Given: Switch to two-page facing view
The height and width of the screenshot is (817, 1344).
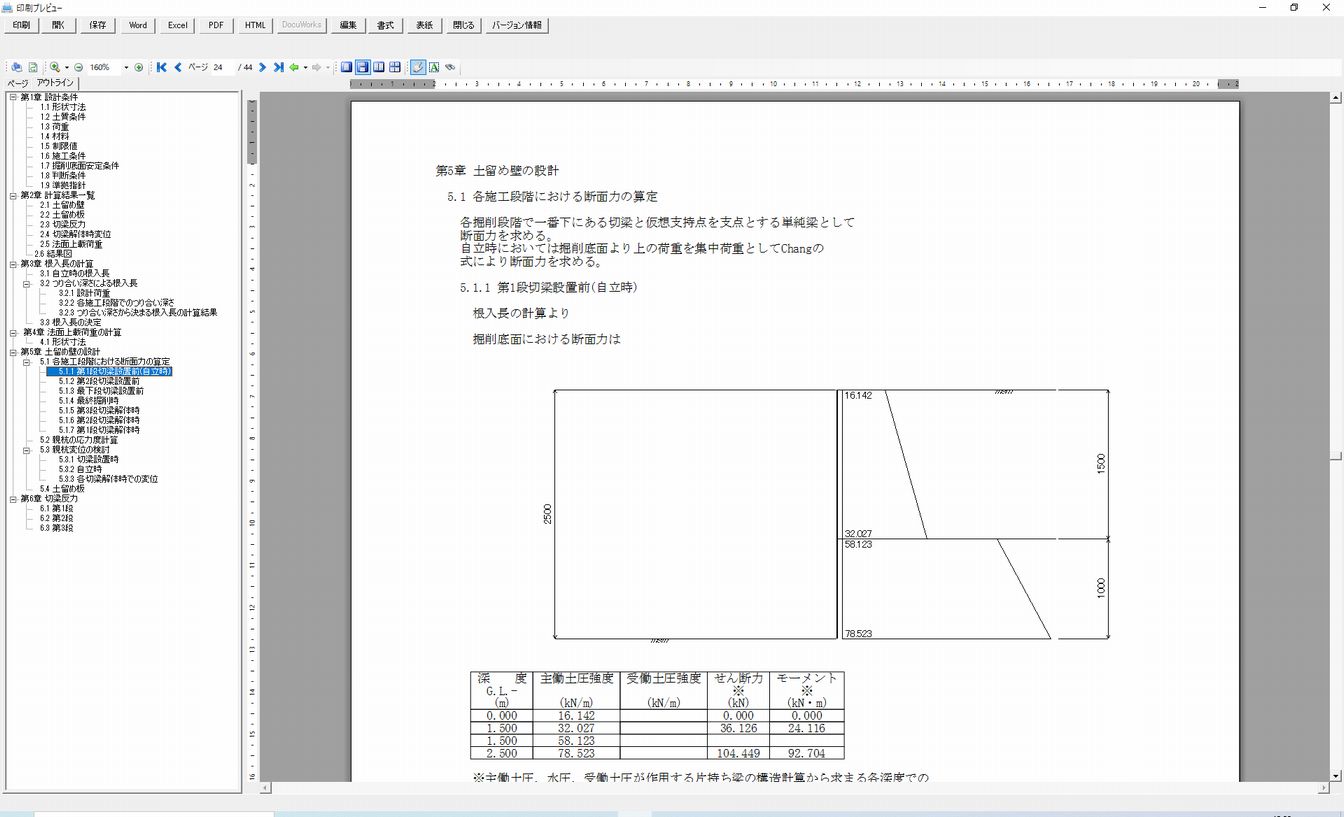Looking at the screenshot, I should pos(379,67).
